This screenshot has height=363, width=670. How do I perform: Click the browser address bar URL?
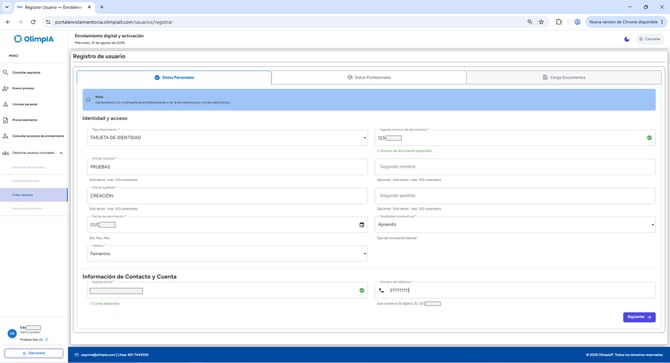pyautogui.click(x=114, y=22)
